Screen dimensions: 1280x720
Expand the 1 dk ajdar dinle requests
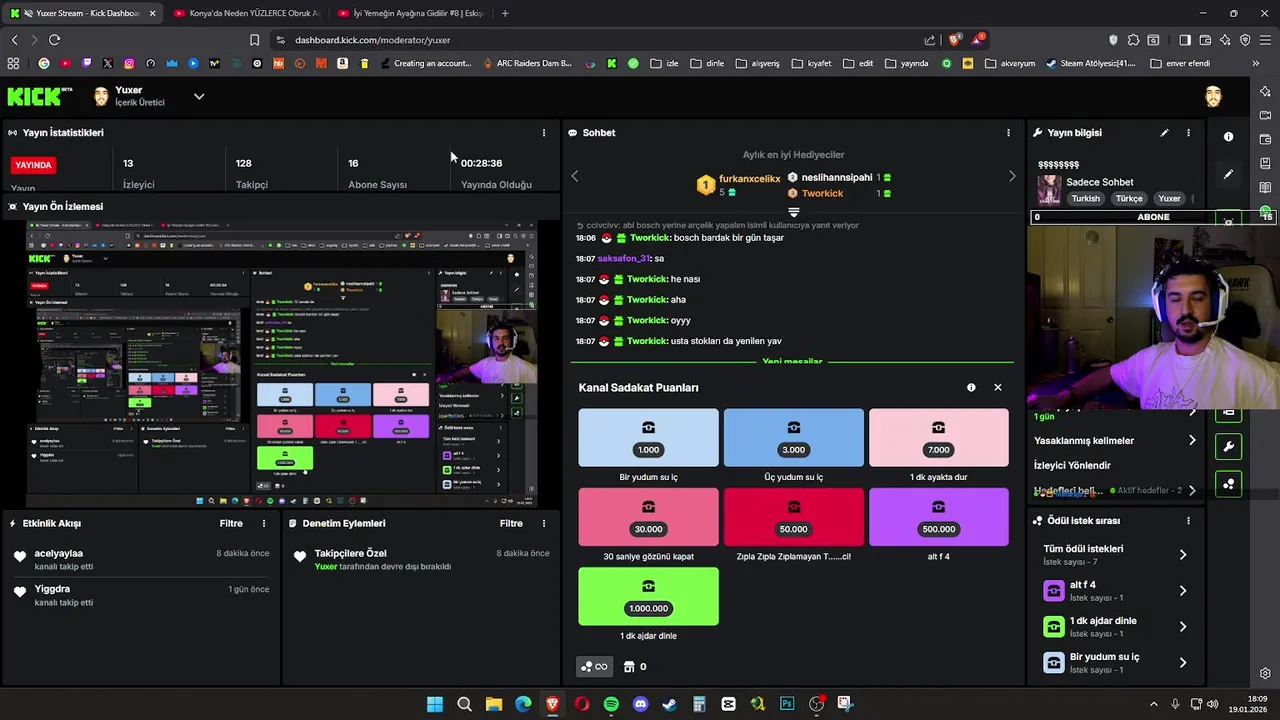coord(1113,626)
